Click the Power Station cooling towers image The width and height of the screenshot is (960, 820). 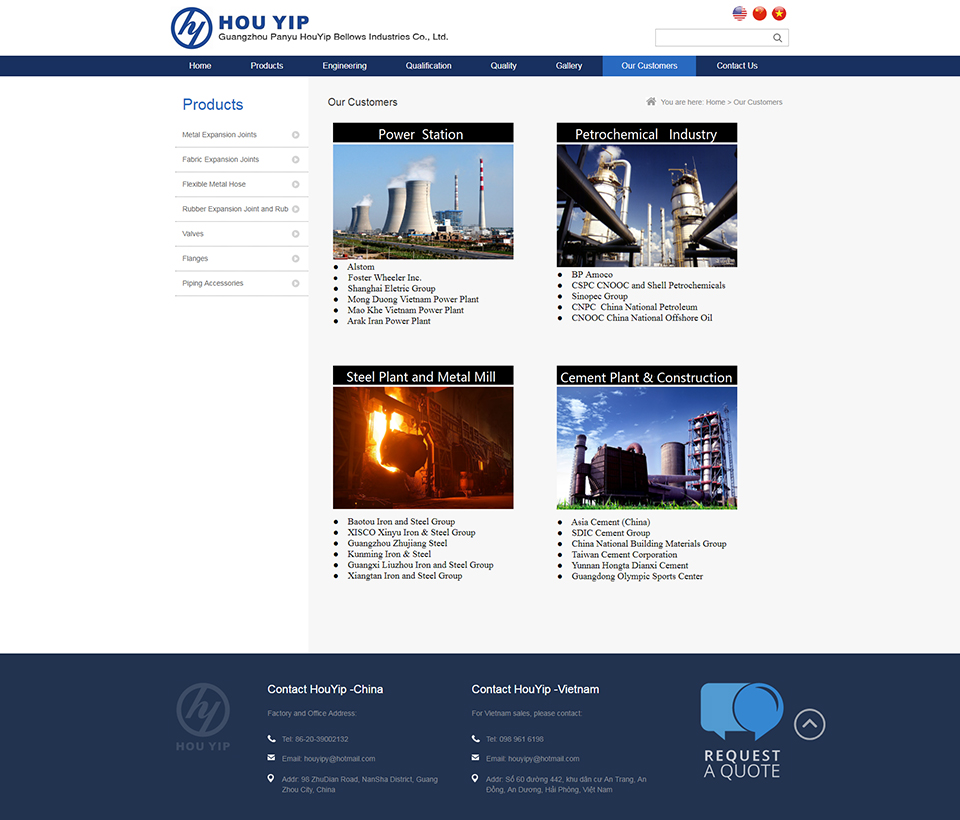point(423,201)
